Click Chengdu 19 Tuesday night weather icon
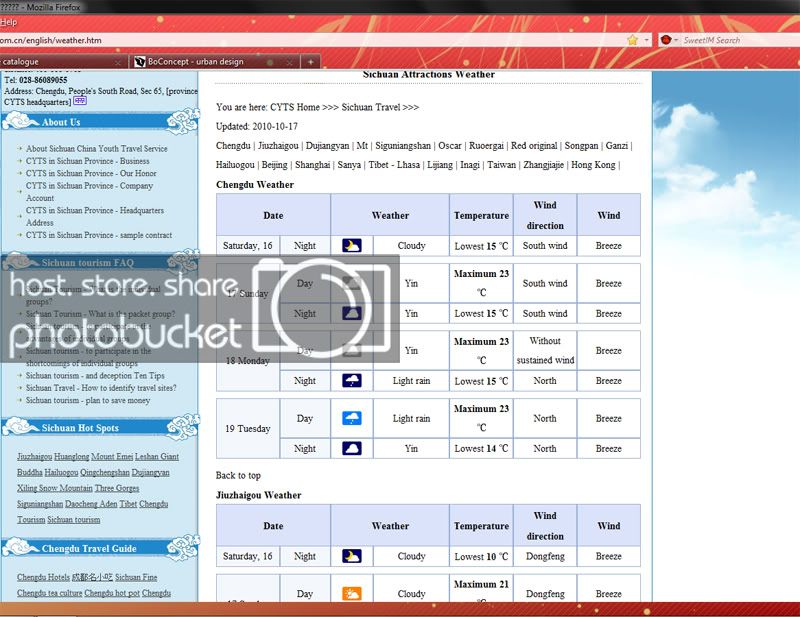 pyautogui.click(x=352, y=449)
